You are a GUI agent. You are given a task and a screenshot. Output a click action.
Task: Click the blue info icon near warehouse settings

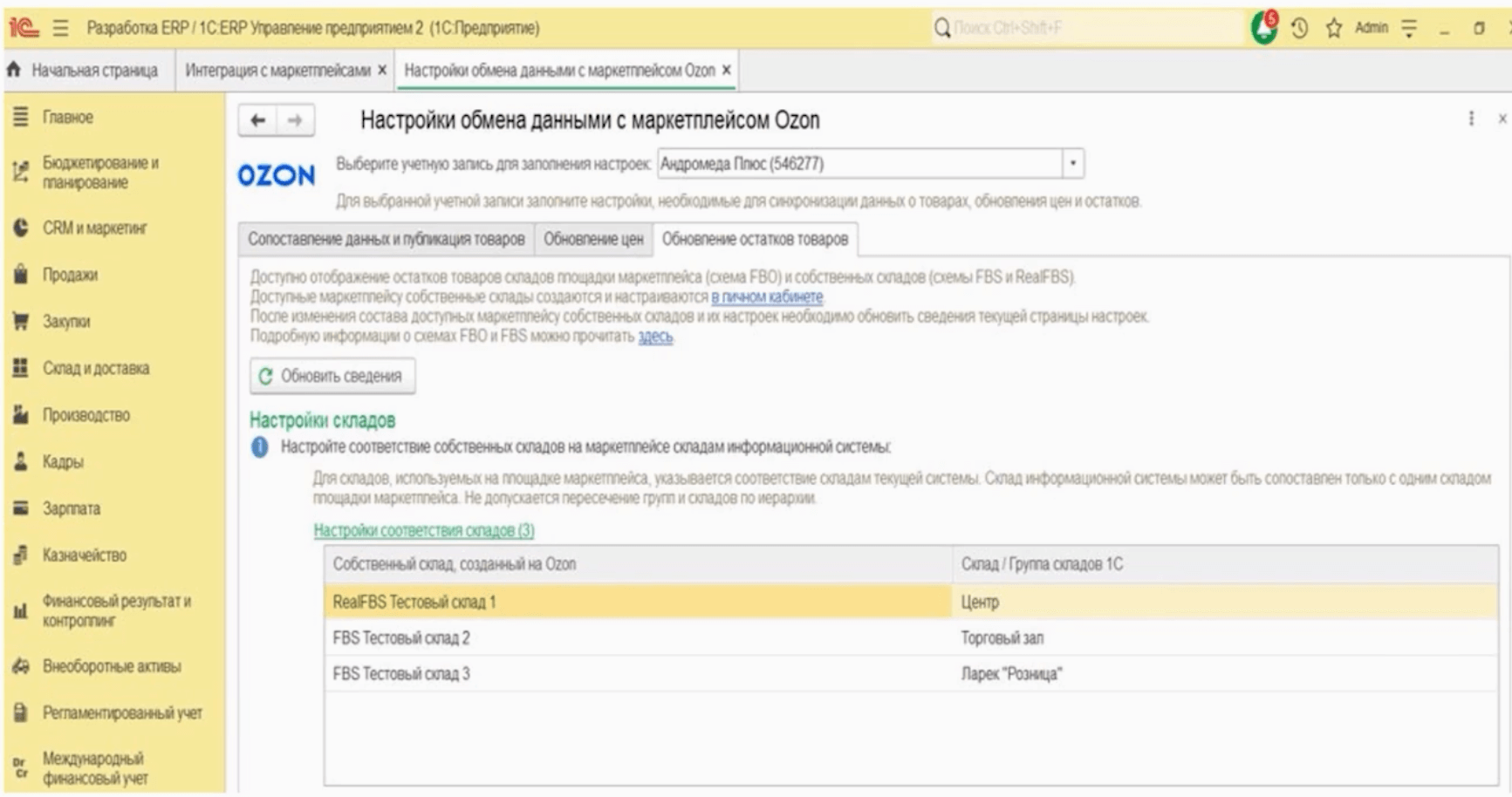(260, 447)
